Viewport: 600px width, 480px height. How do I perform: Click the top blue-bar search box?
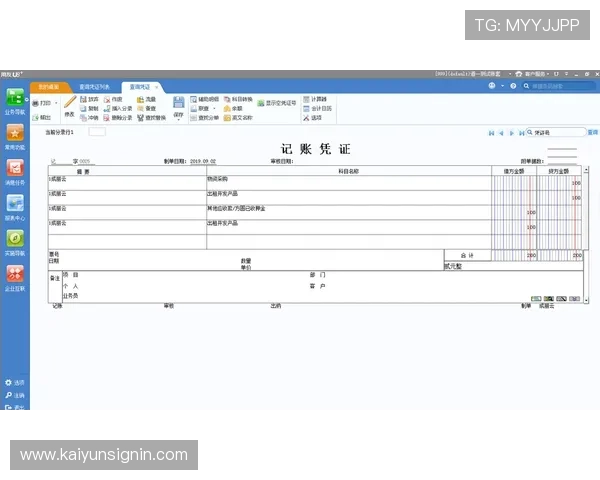(559, 86)
